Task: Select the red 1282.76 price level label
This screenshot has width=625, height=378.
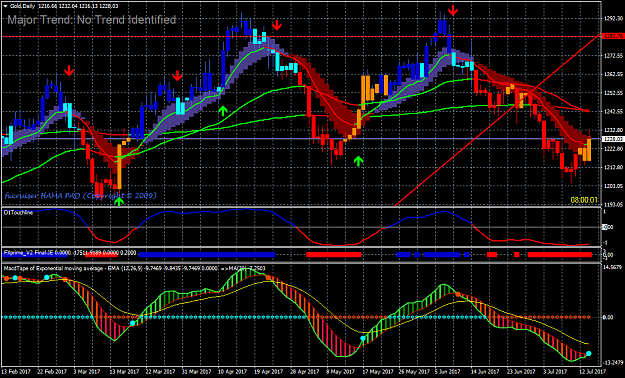Action: 612,36
